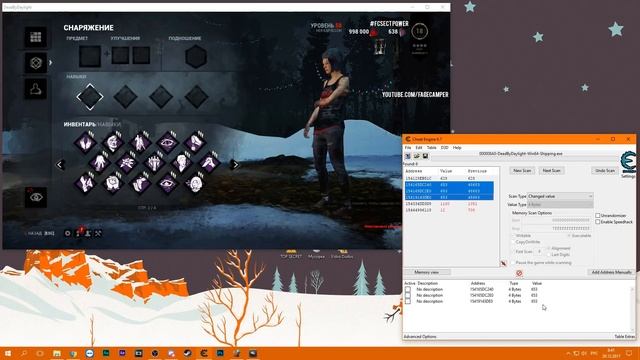Open Table menu in Cheat Engine
The image size is (640, 360).
coord(431,148)
